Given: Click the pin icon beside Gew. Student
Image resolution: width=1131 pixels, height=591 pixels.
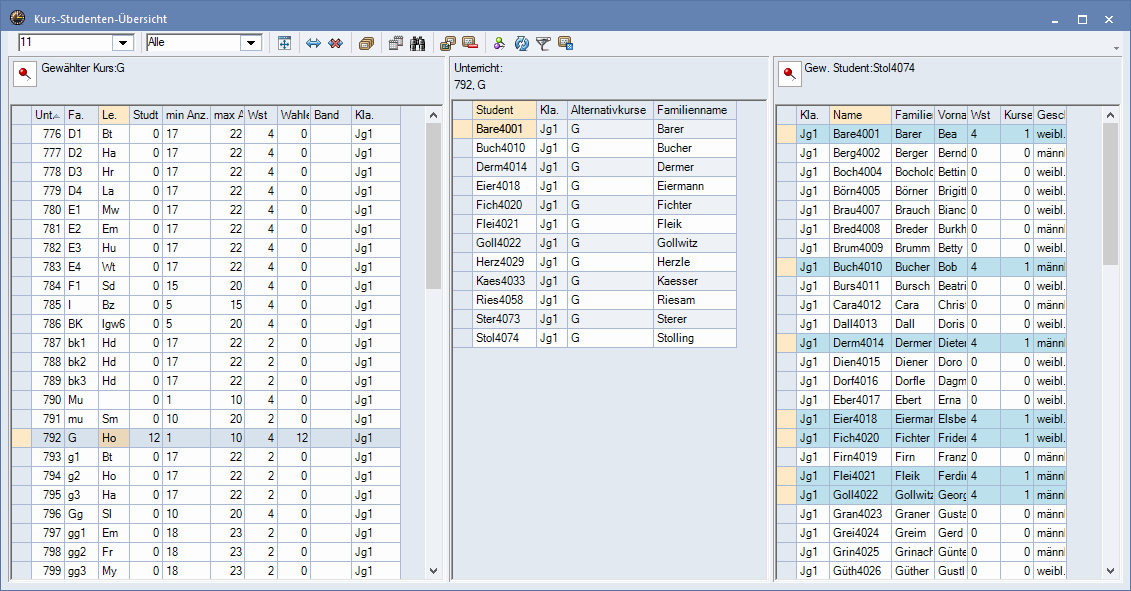Looking at the screenshot, I should [x=790, y=74].
